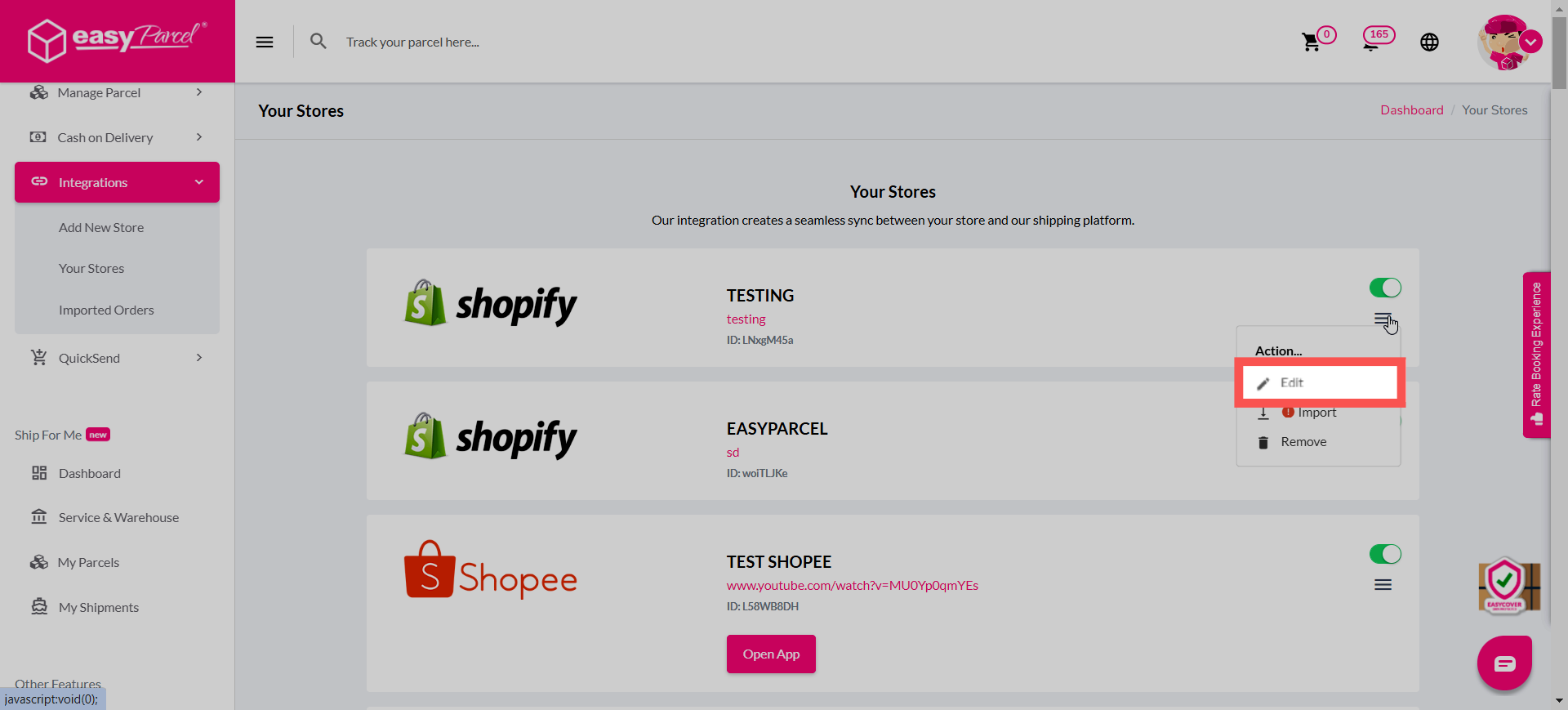This screenshot has width=1568, height=710.
Task: Click the Integrations link icon
Action: [39, 181]
